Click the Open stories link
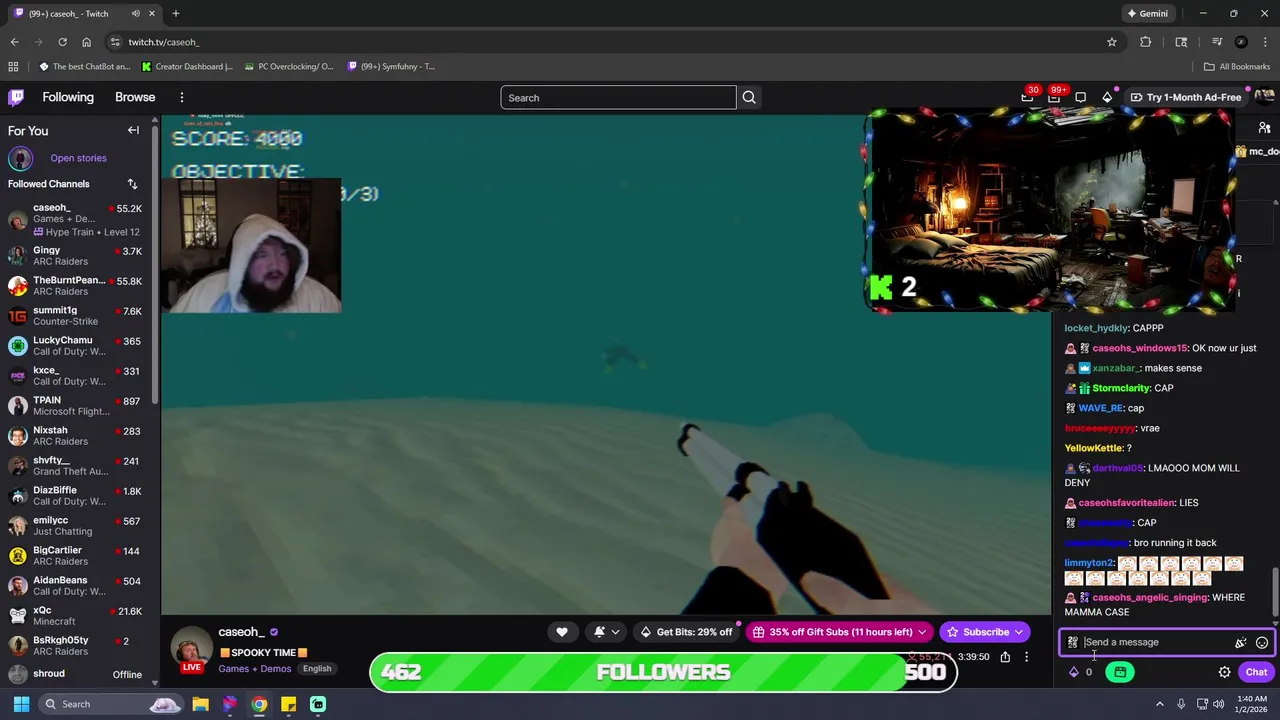Viewport: 1280px width, 720px height. pos(78,158)
